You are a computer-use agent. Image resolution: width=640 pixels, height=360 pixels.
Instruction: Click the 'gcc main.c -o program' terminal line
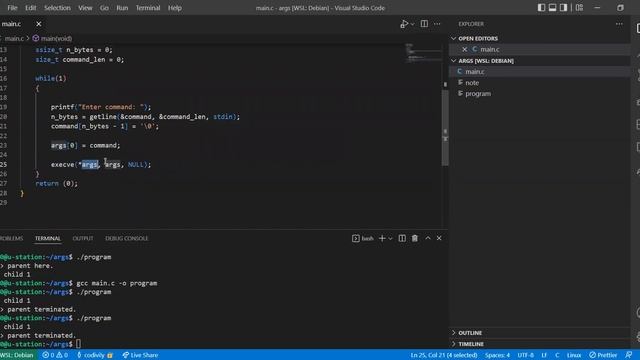[x=116, y=283]
